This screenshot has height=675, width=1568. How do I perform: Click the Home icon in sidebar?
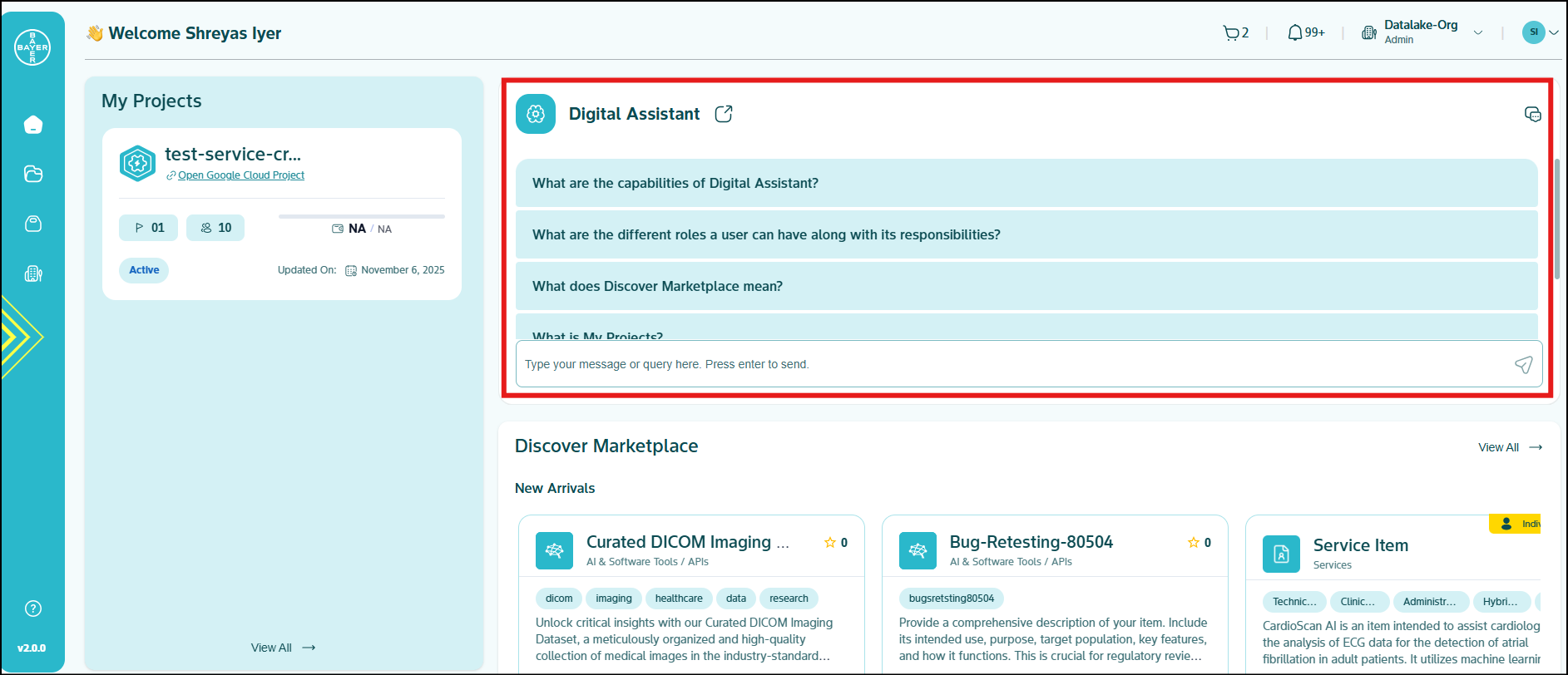pyautogui.click(x=33, y=125)
